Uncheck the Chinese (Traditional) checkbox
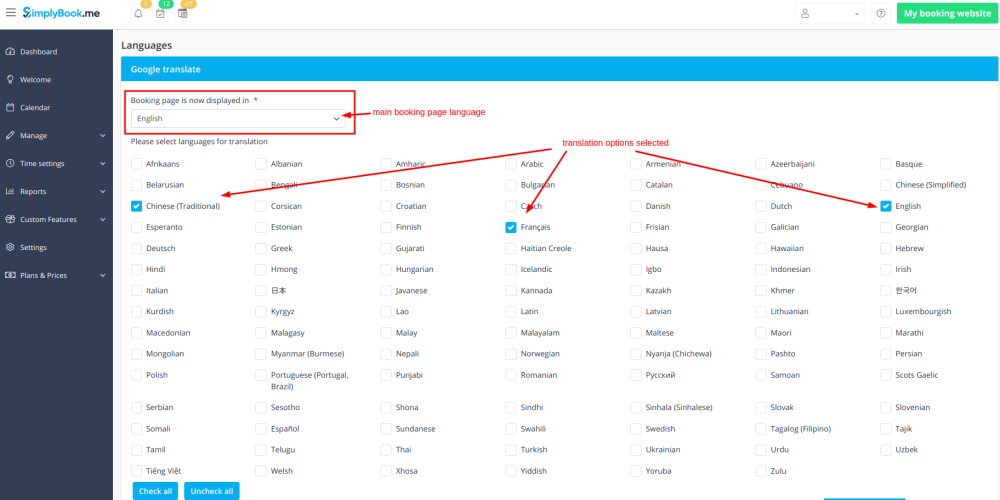Screen dimensions: 1000x500 136,206
